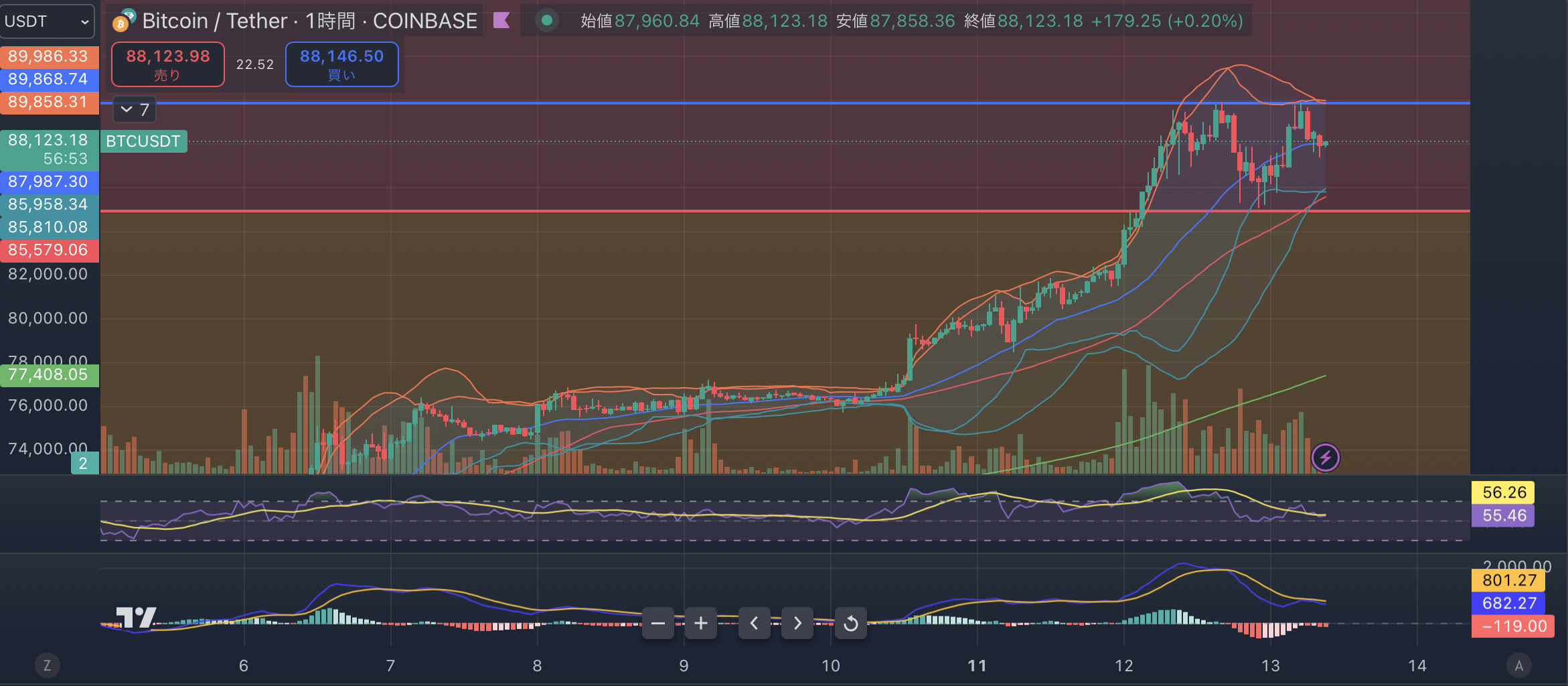Click the 85,958.34 teal price label
Viewport: 1568px width, 686px height.
coord(49,204)
